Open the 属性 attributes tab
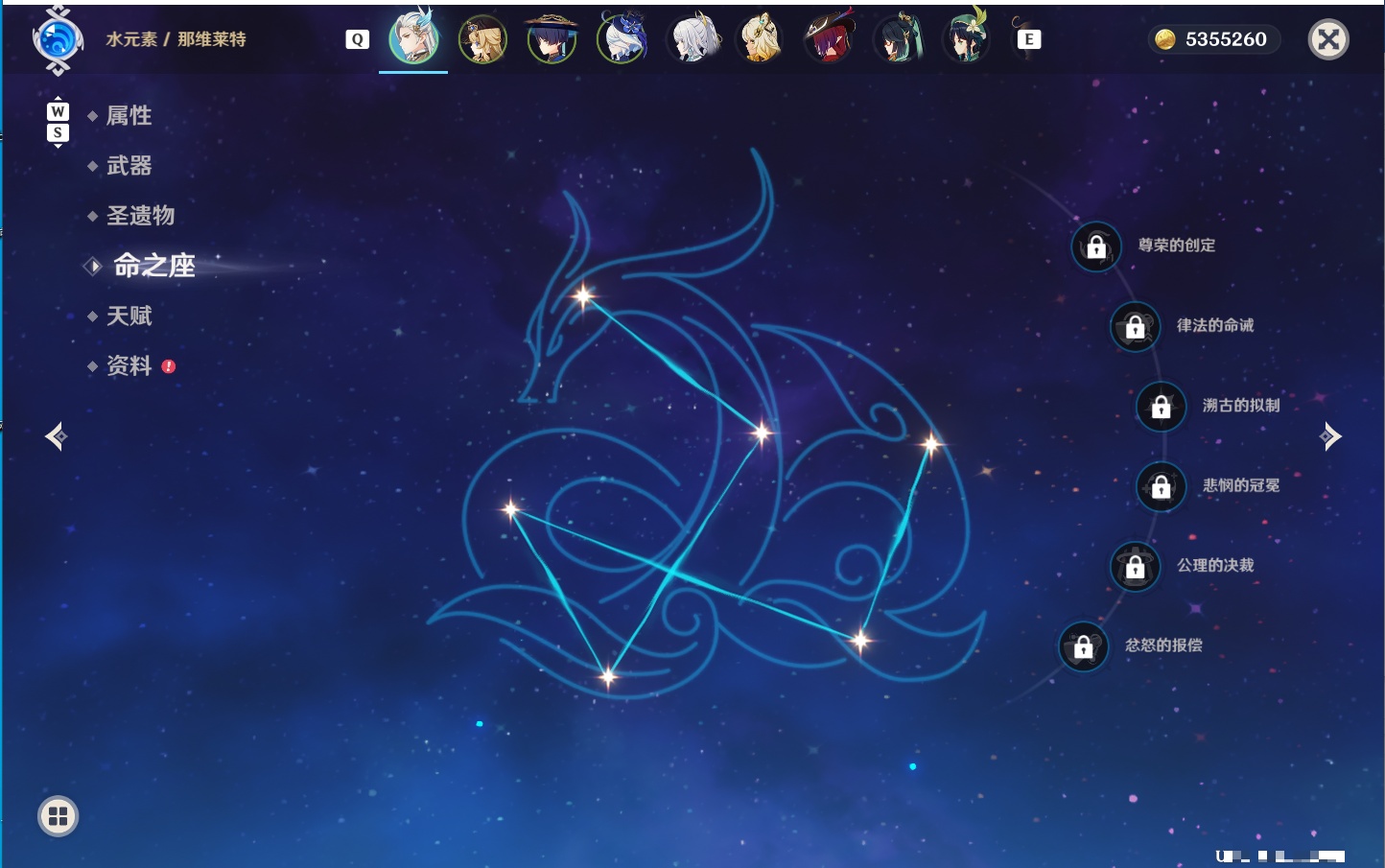 (129, 116)
